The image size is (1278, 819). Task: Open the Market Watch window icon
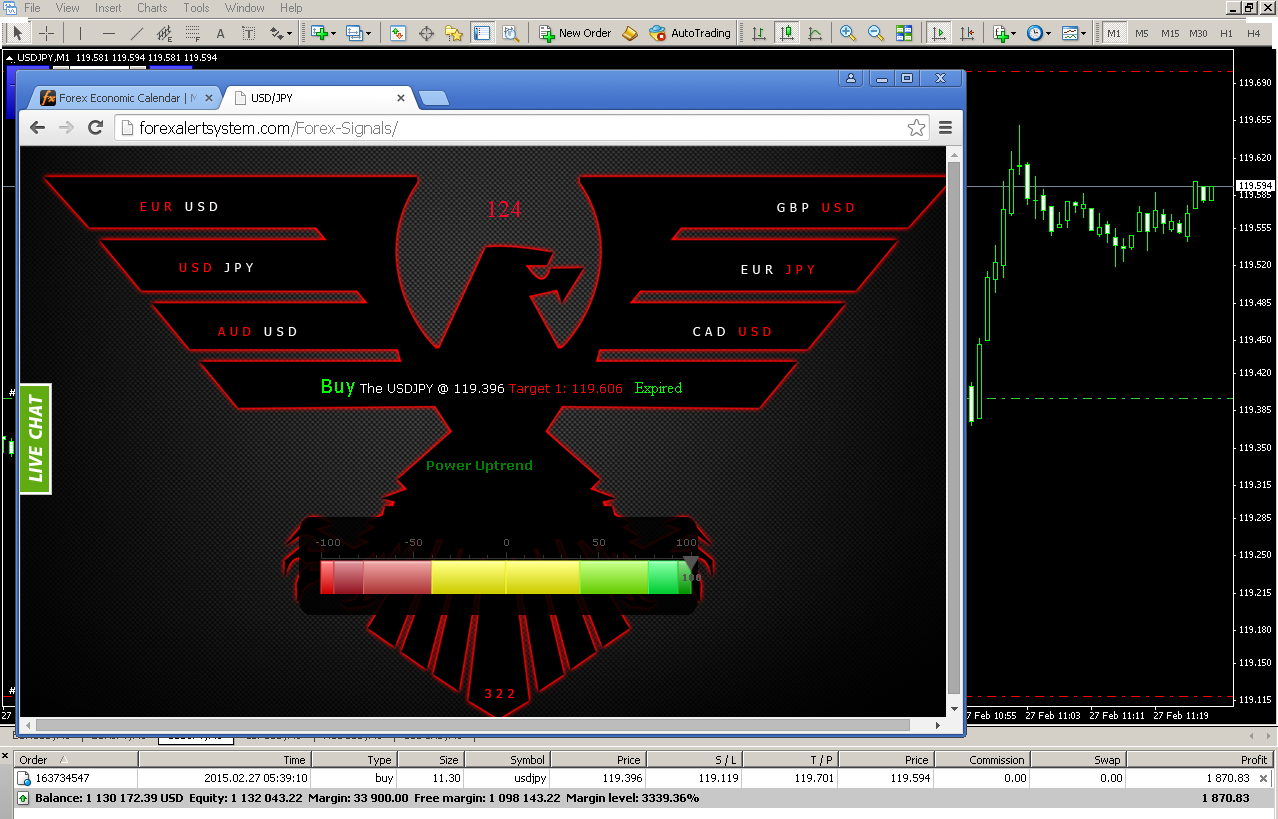tap(398, 33)
